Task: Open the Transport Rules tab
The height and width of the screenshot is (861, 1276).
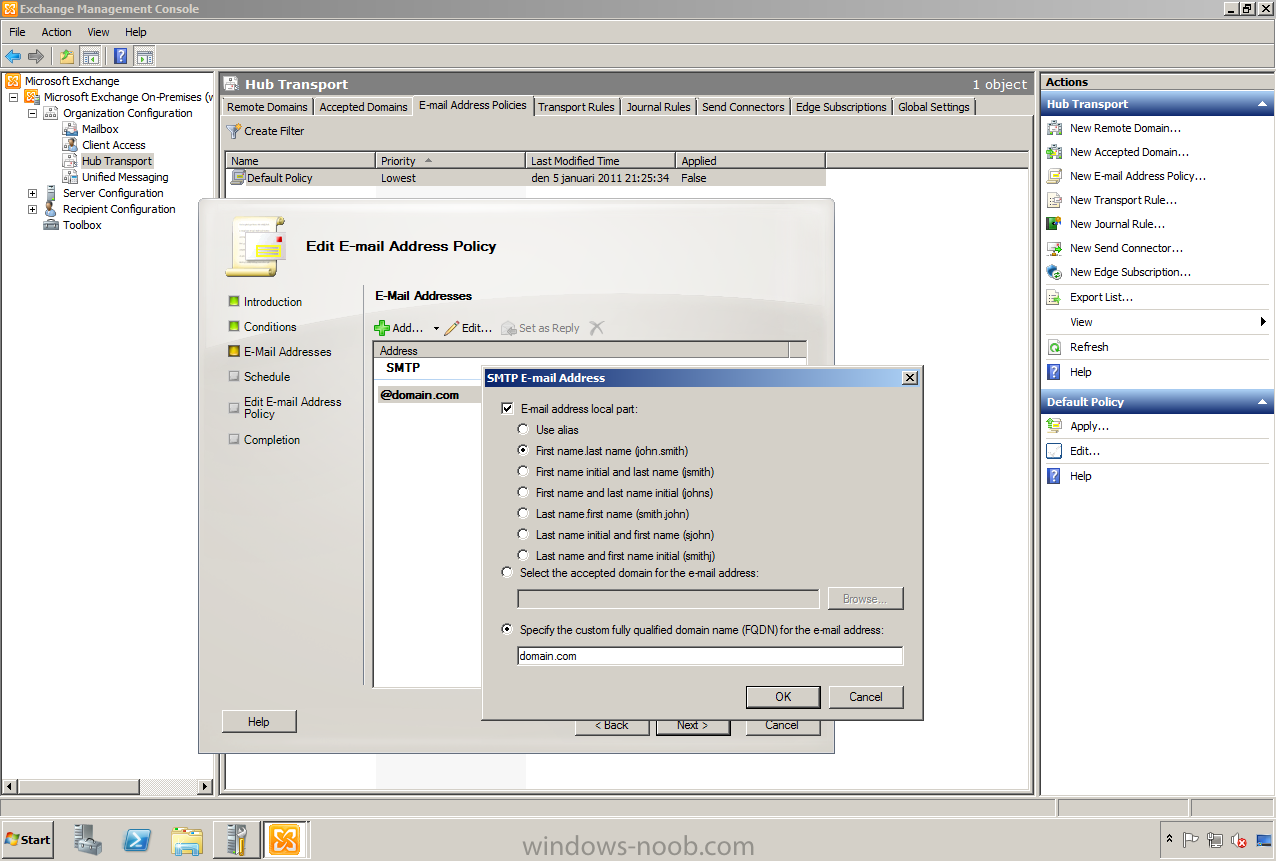Action: tap(576, 107)
